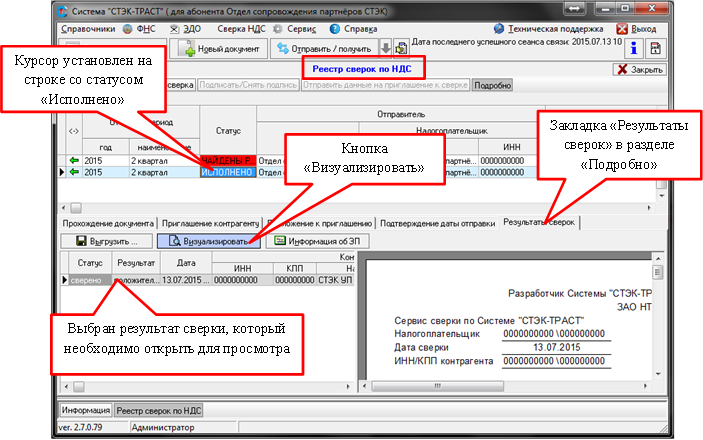Click the lower table Дата column header
Viewport: 703px width, 440px height.
186,263
